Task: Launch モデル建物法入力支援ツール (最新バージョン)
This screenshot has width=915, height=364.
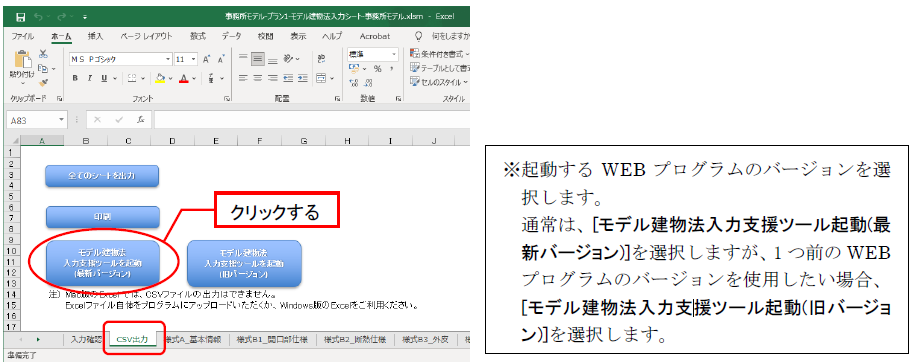Action: pyautogui.click(x=102, y=263)
